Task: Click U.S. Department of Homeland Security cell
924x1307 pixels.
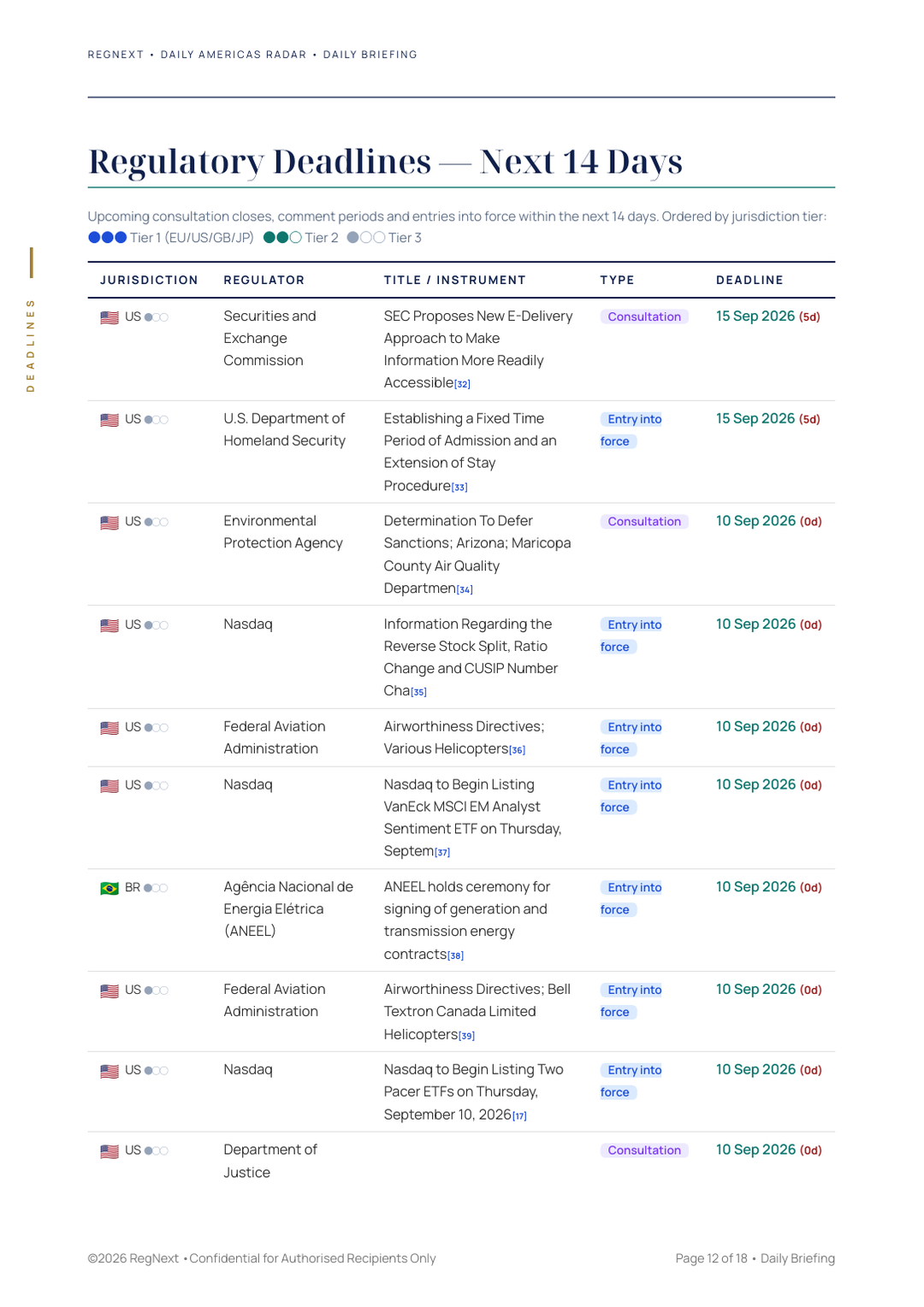Action: (x=285, y=430)
